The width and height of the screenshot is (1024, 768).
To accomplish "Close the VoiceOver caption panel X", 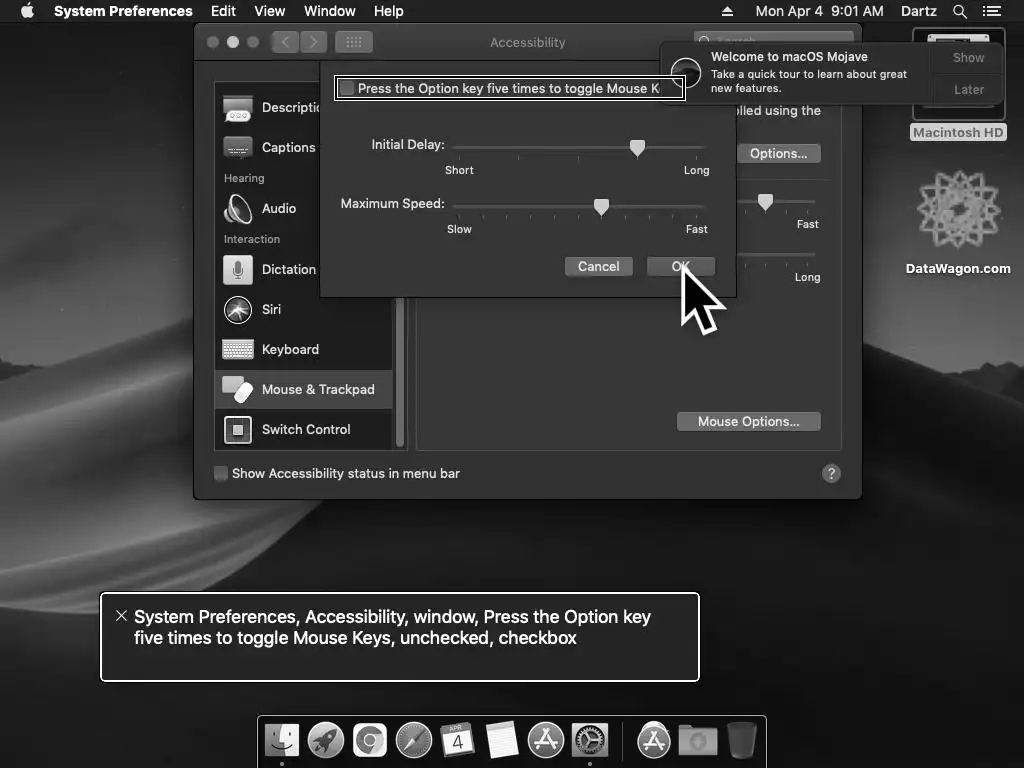I will 121,615.
